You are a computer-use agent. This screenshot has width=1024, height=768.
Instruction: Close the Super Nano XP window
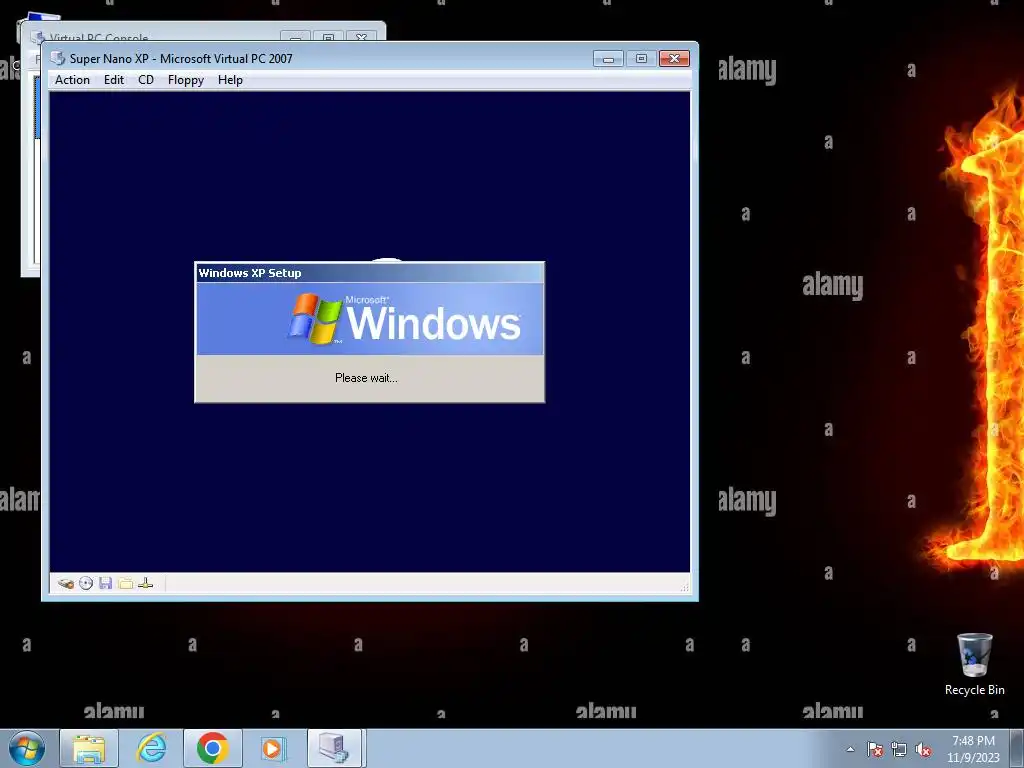point(675,59)
